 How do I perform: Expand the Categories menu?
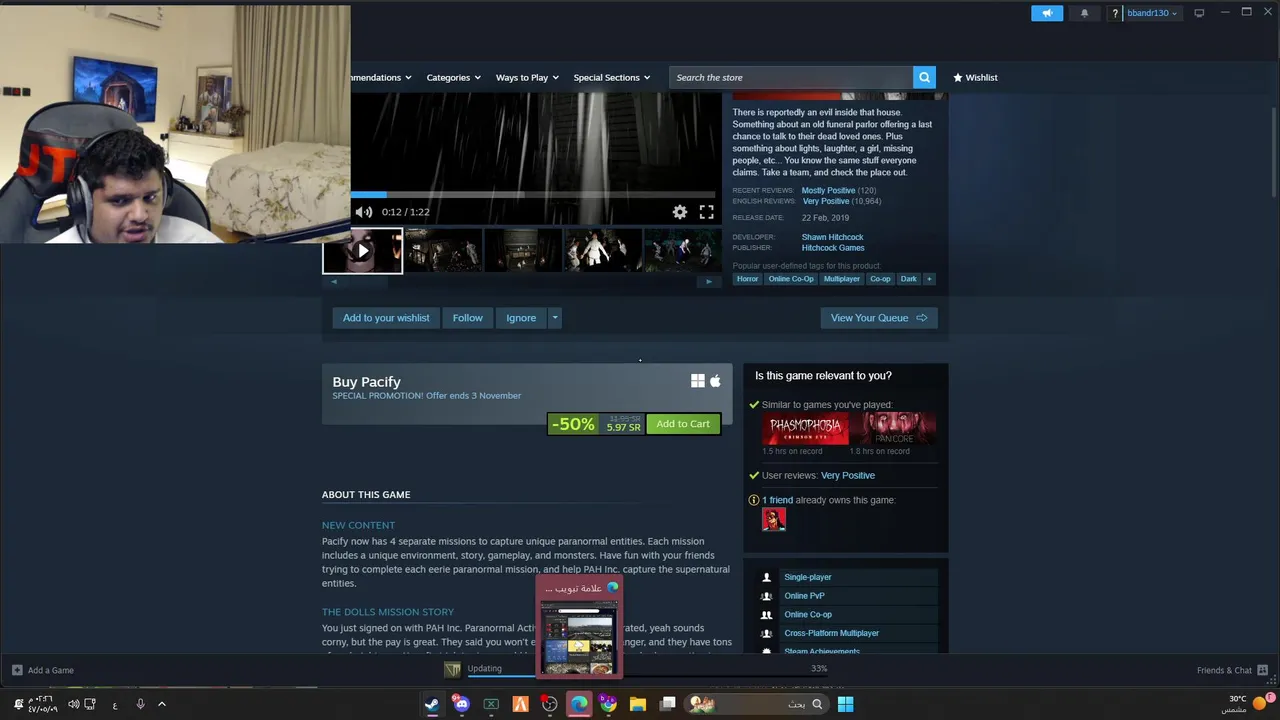(453, 77)
